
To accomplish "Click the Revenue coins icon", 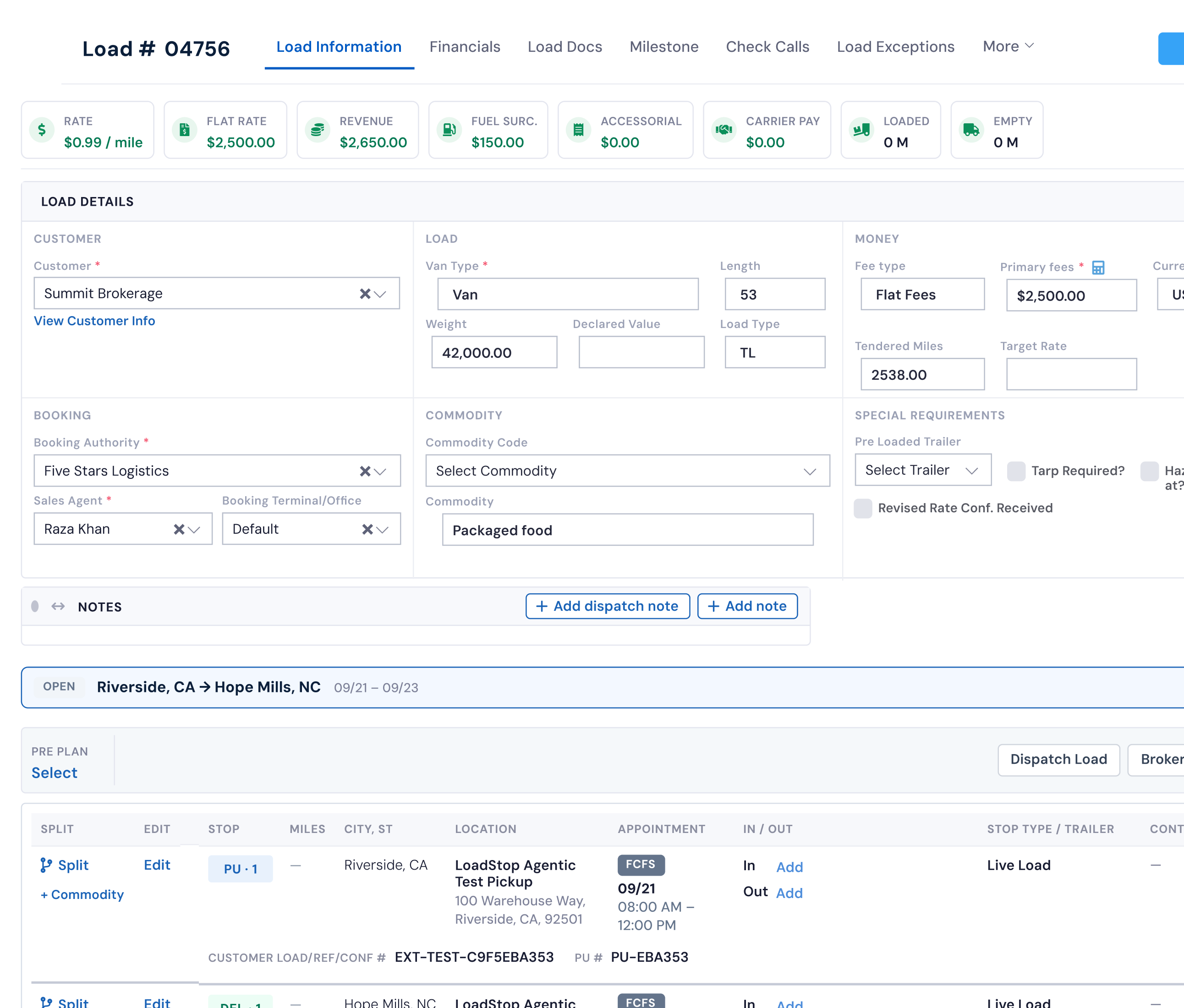I will coord(317,130).
